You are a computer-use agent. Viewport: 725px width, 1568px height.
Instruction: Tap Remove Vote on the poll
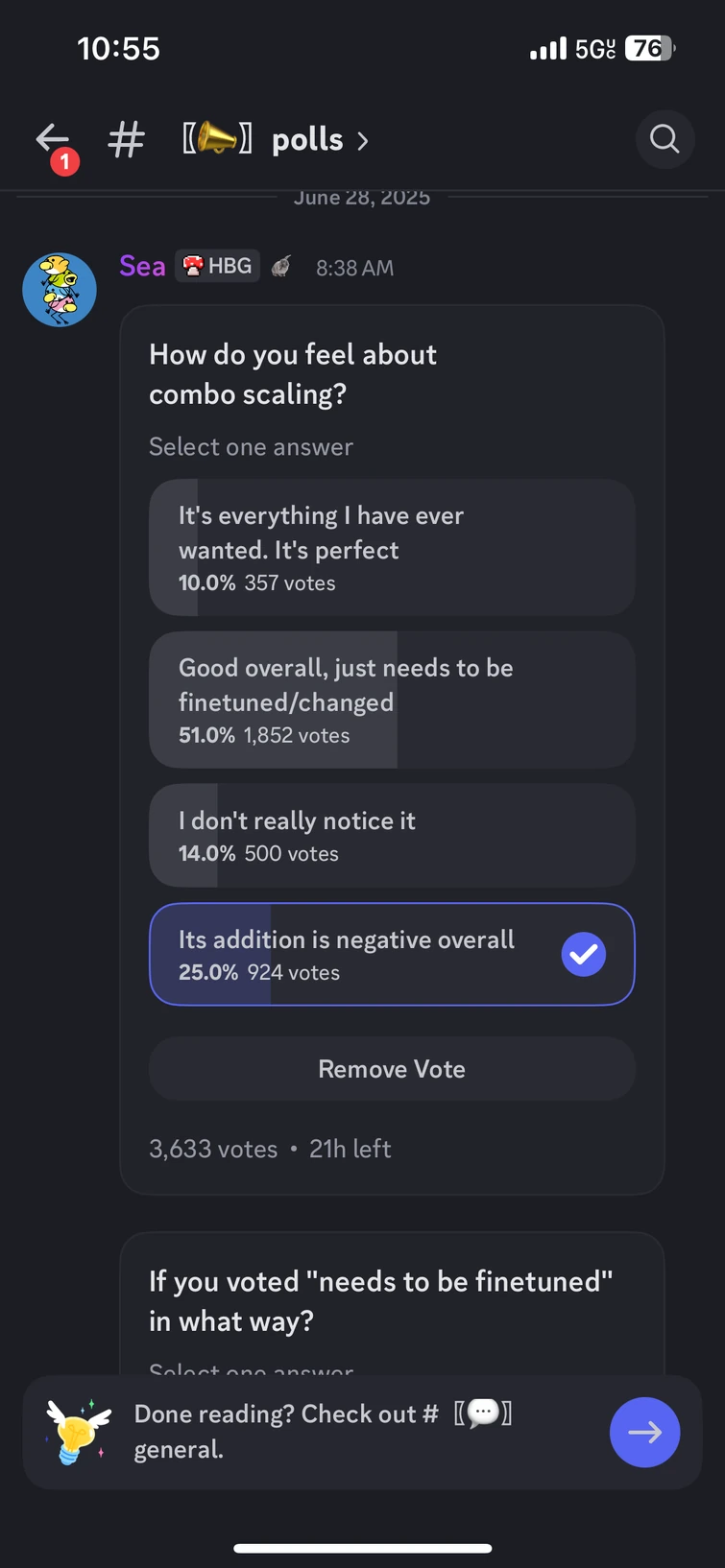coord(391,1068)
